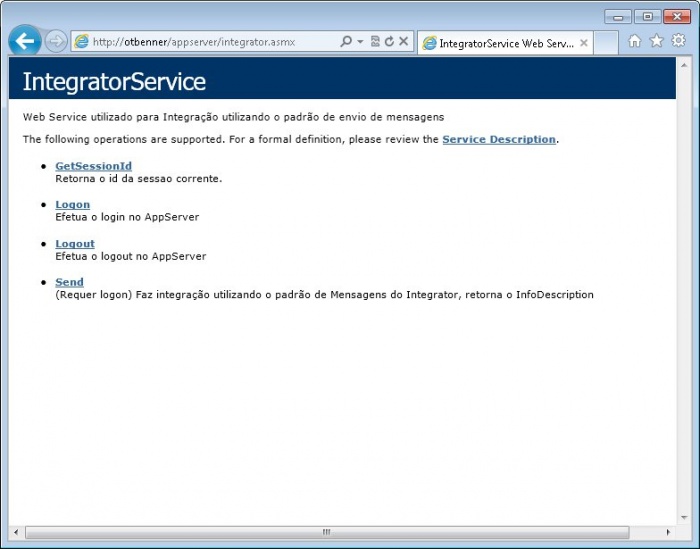Click the search magnifier in address bar
700x549 pixels.
[x=346, y=42]
